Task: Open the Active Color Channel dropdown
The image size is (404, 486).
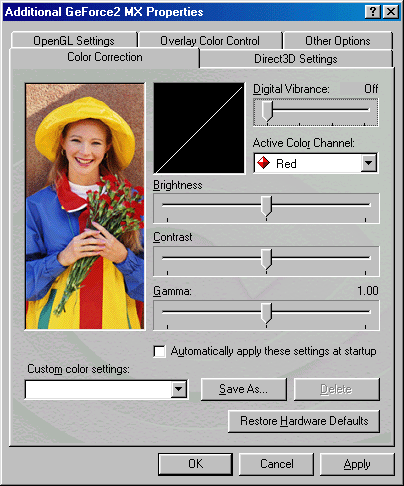Action: click(x=369, y=163)
